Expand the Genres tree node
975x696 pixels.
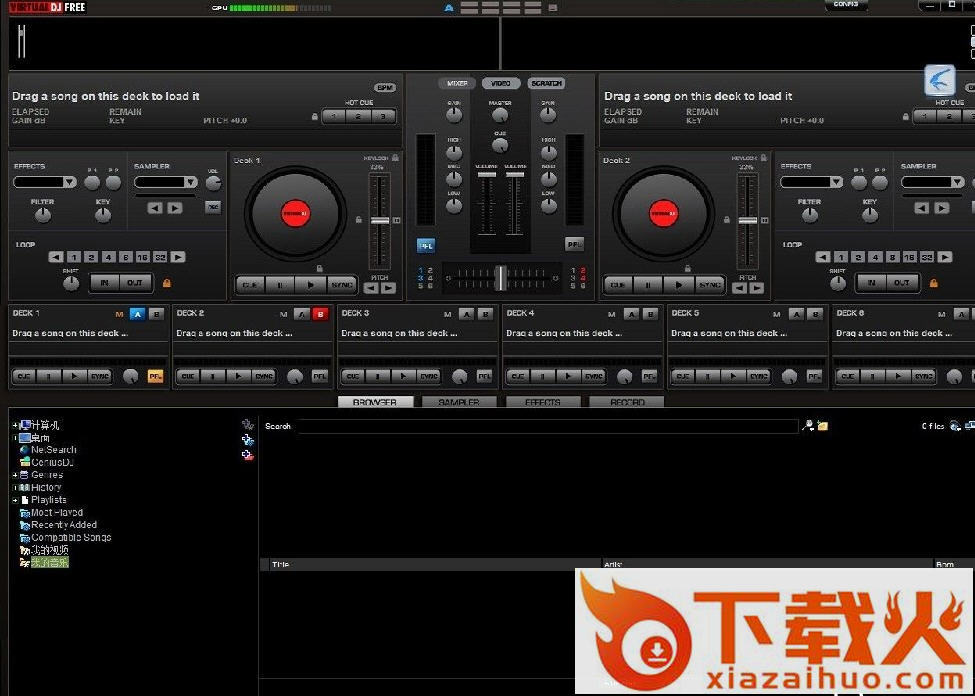(15, 475)
